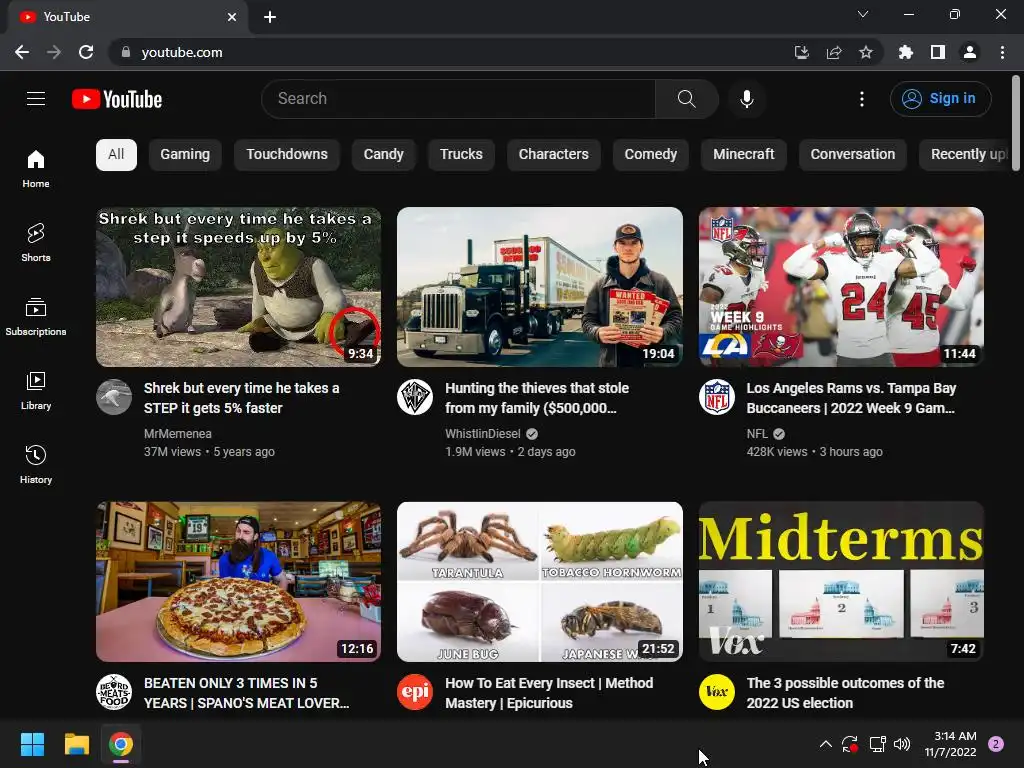Open File Explorer from the taskbar
Image resolution: width=1024 pixels, height=768 pixels.
pyautogui.click(x=76, y=744)
